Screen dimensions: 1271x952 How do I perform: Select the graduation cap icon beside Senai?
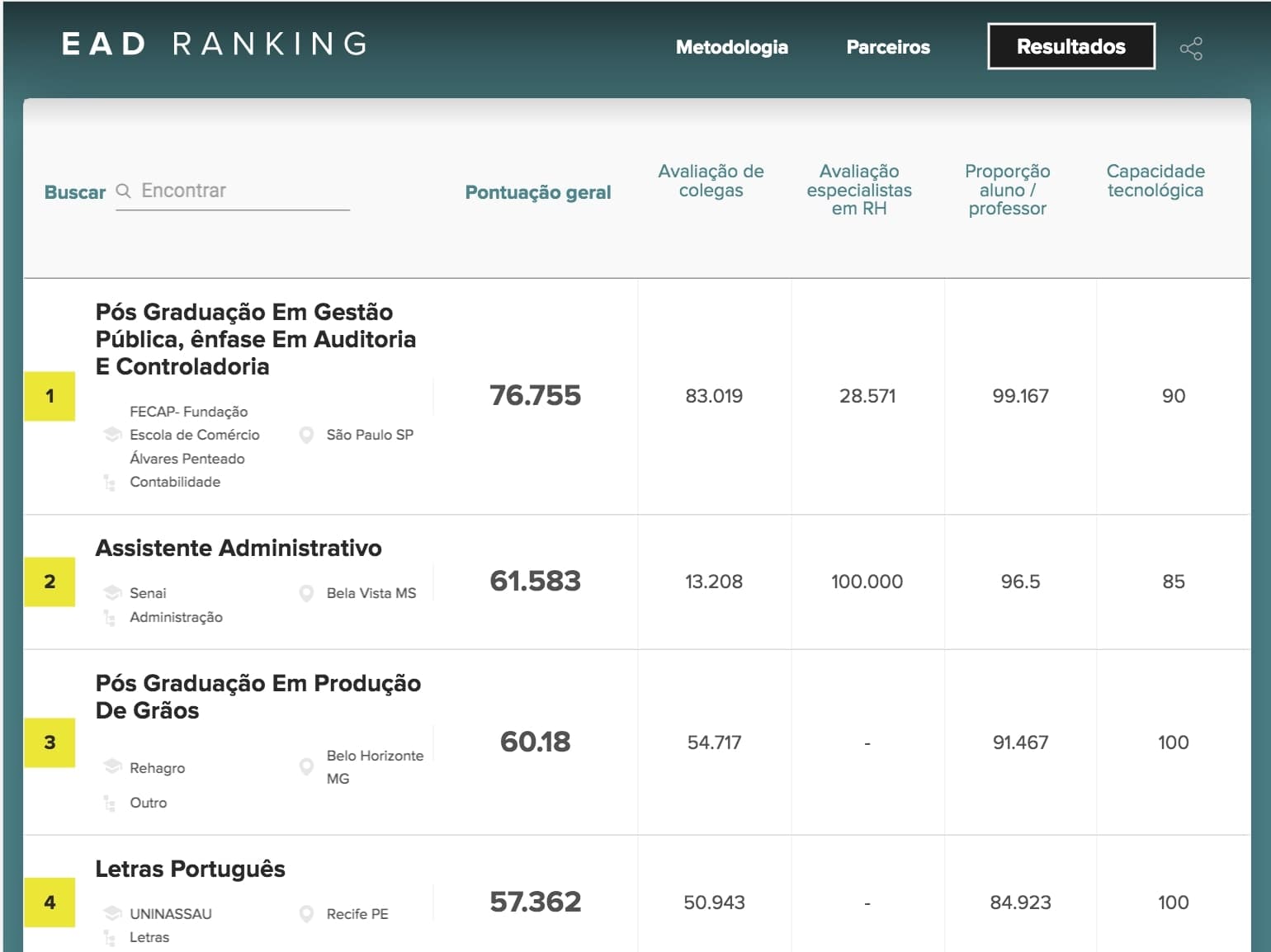tap(111, 591)
